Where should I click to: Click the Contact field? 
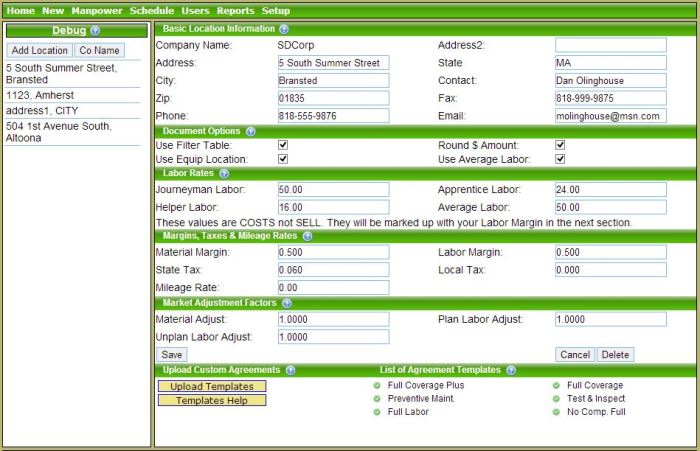[x=611, y=81]
